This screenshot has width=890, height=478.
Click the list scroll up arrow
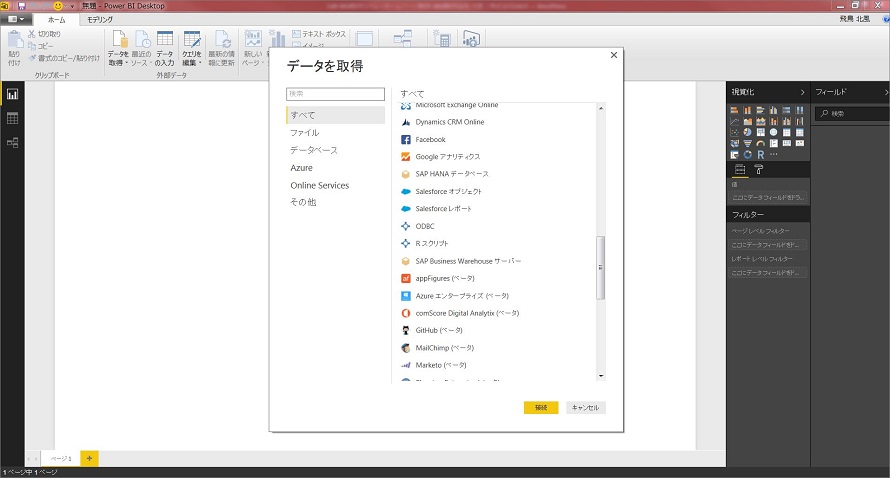(601, 108)
